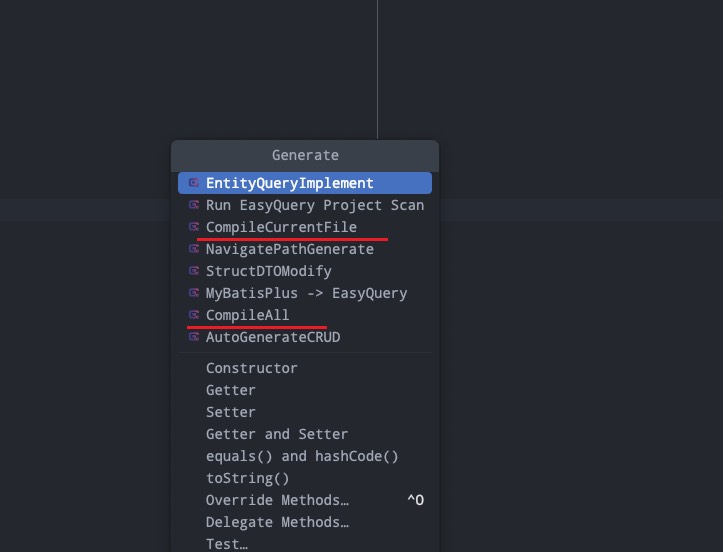Click the CompileAll plugin icon
The image size is (723, 552).
(x=194, y=315)
